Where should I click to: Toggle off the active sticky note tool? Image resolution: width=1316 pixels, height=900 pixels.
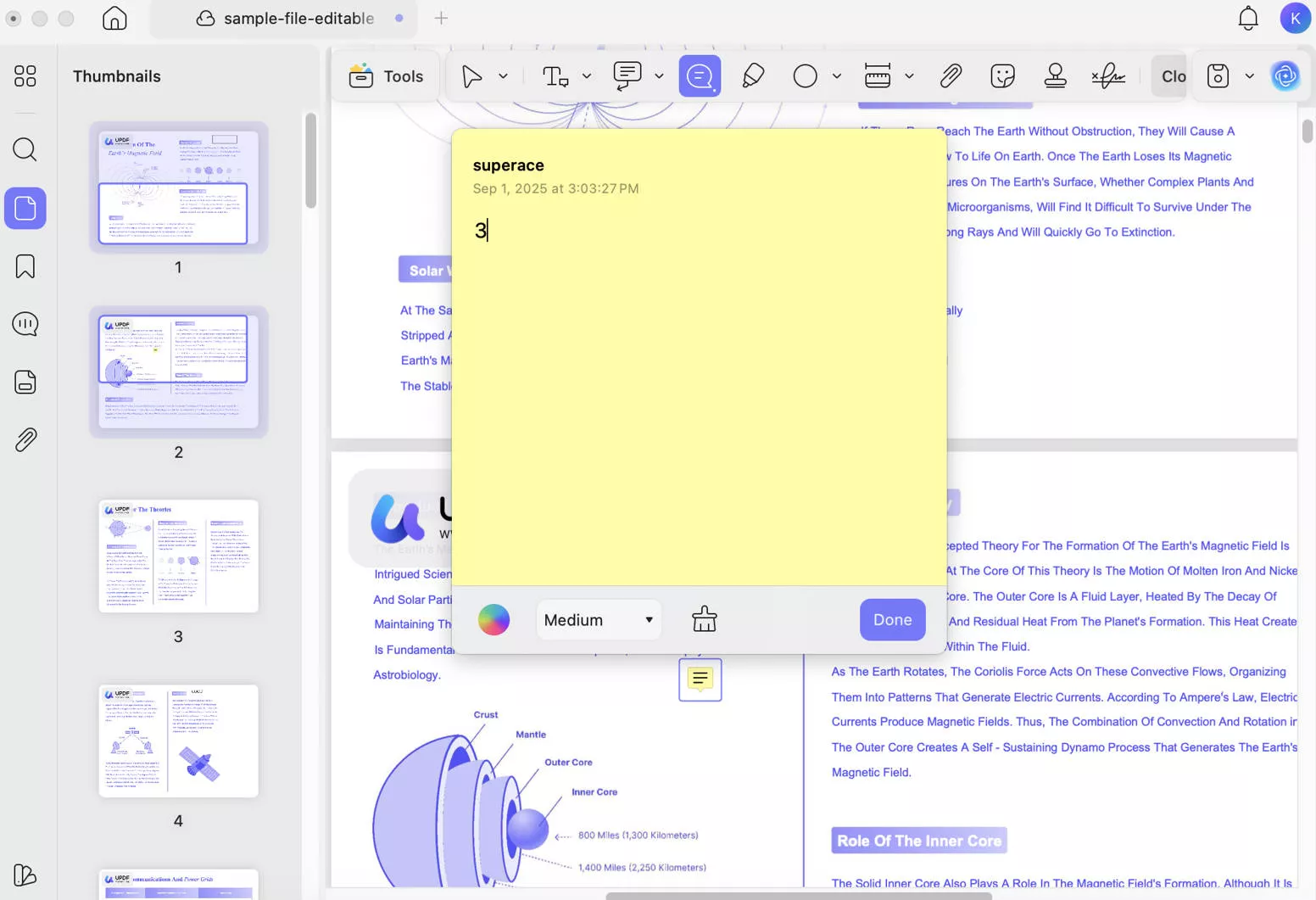[x=700, y=75]
